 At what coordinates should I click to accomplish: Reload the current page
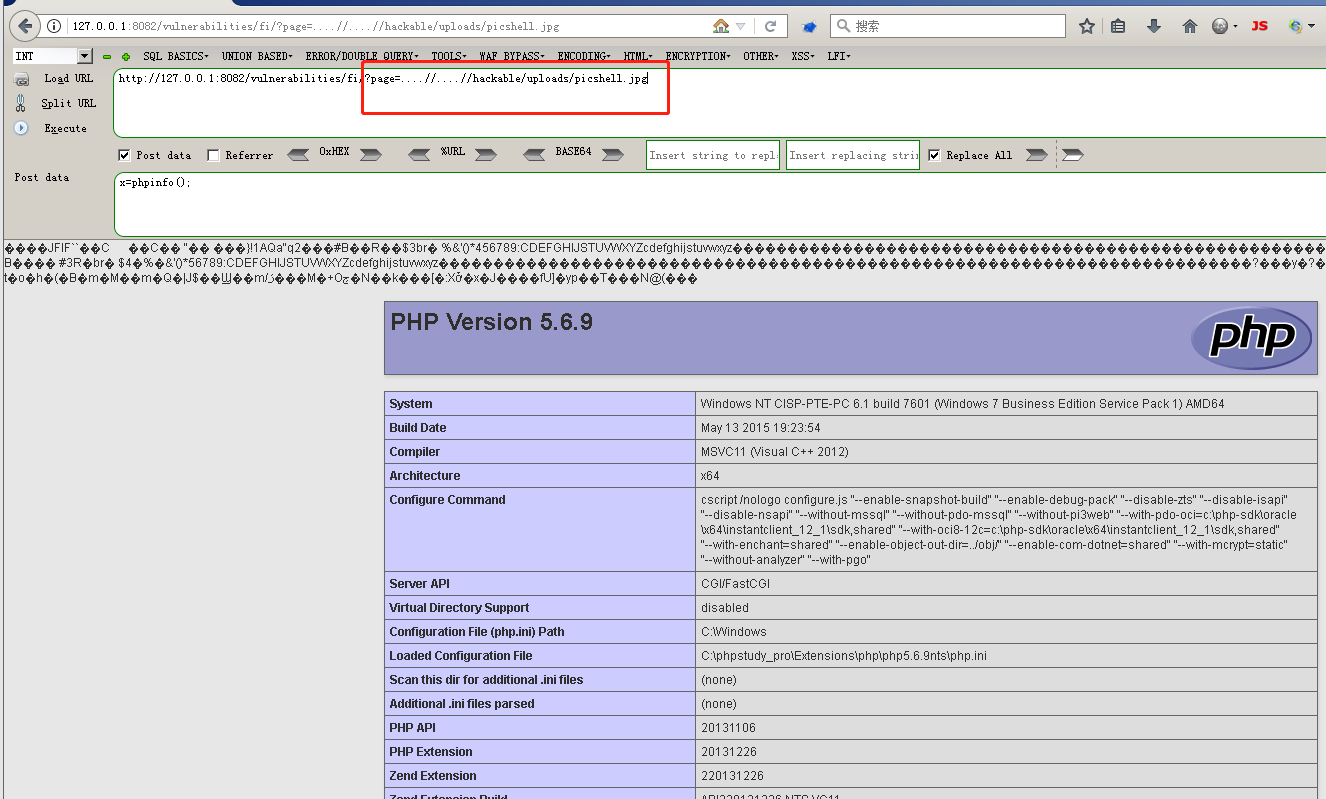(771, 26)
